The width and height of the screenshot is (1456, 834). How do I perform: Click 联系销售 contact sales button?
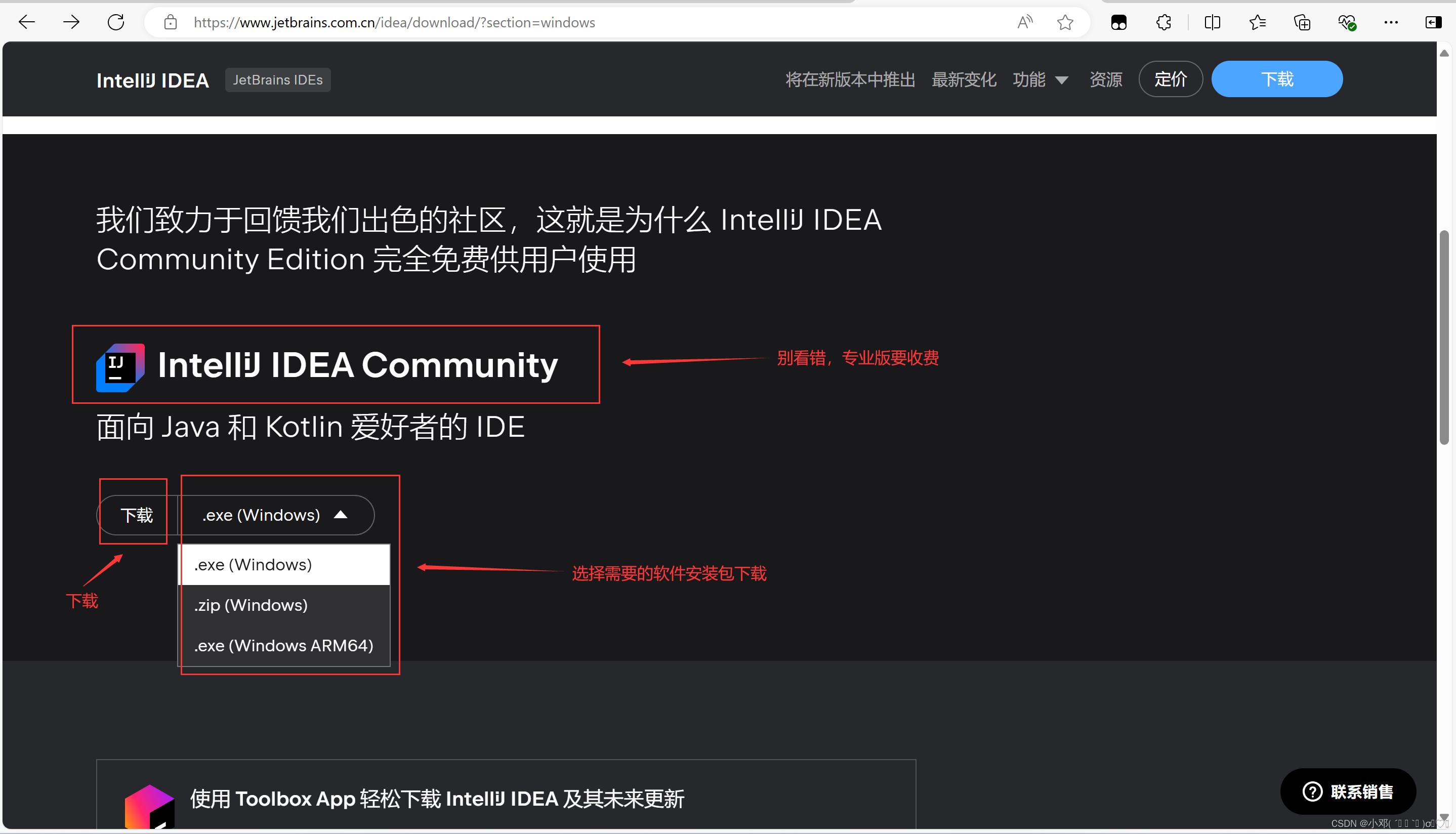pos(1348,791)
